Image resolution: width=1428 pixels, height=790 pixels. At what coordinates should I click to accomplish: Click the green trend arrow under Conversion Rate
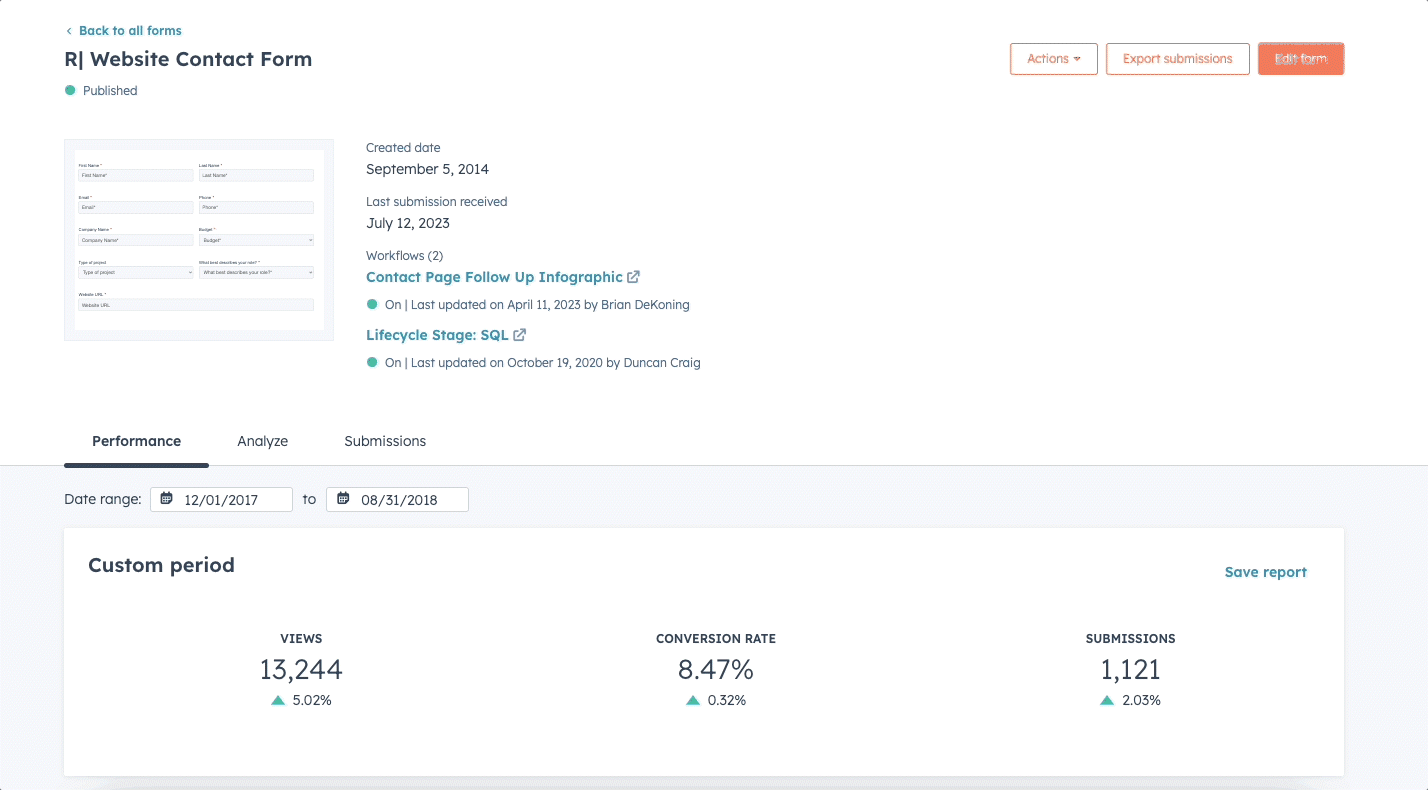[691, 700]
